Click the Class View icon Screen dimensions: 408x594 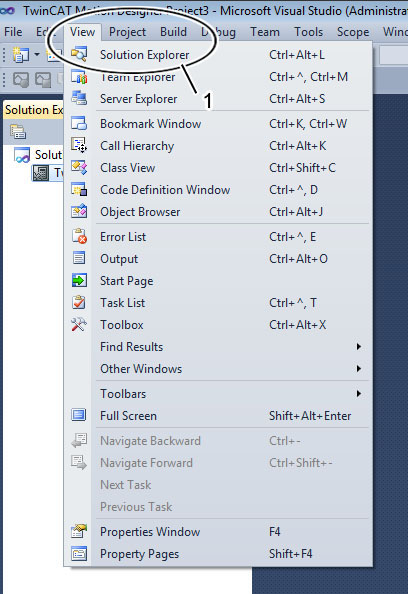point(79,167)
